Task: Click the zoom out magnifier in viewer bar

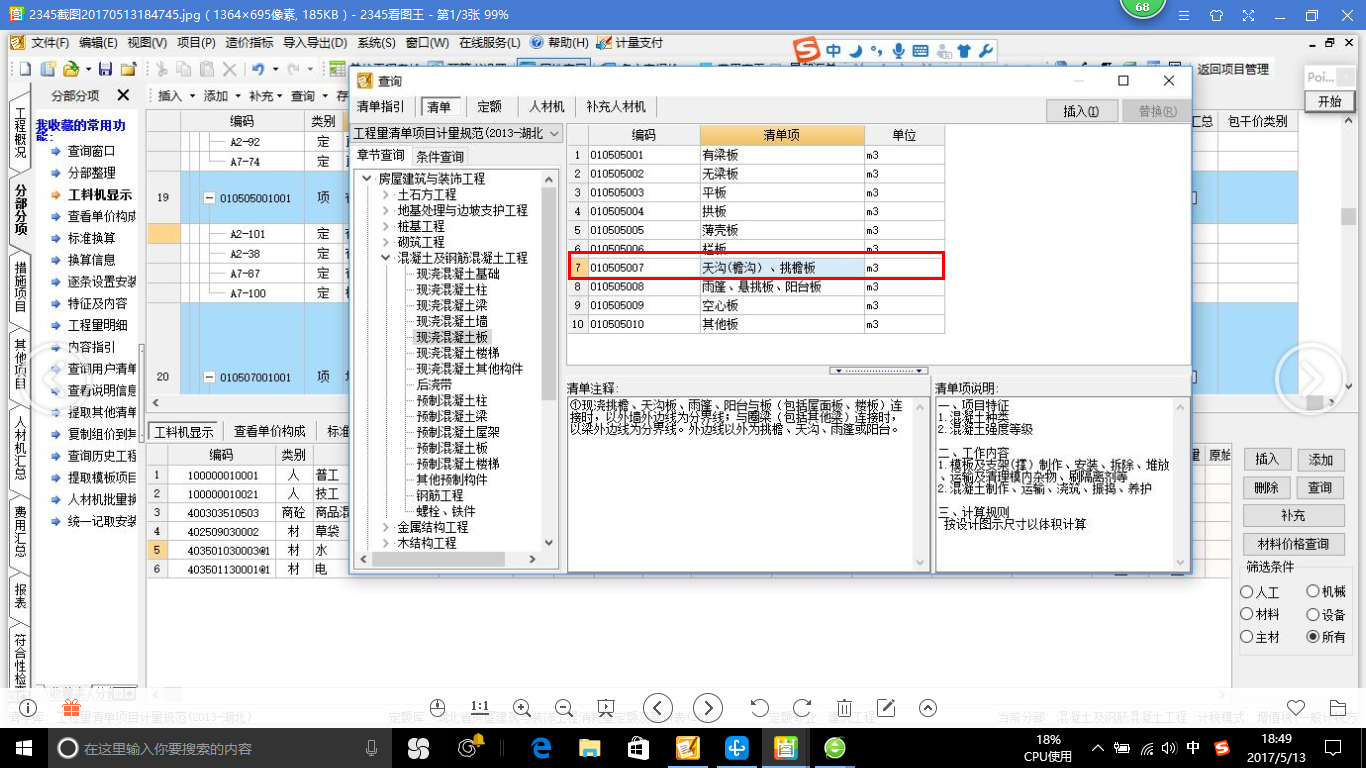Action: coord(564,708)
